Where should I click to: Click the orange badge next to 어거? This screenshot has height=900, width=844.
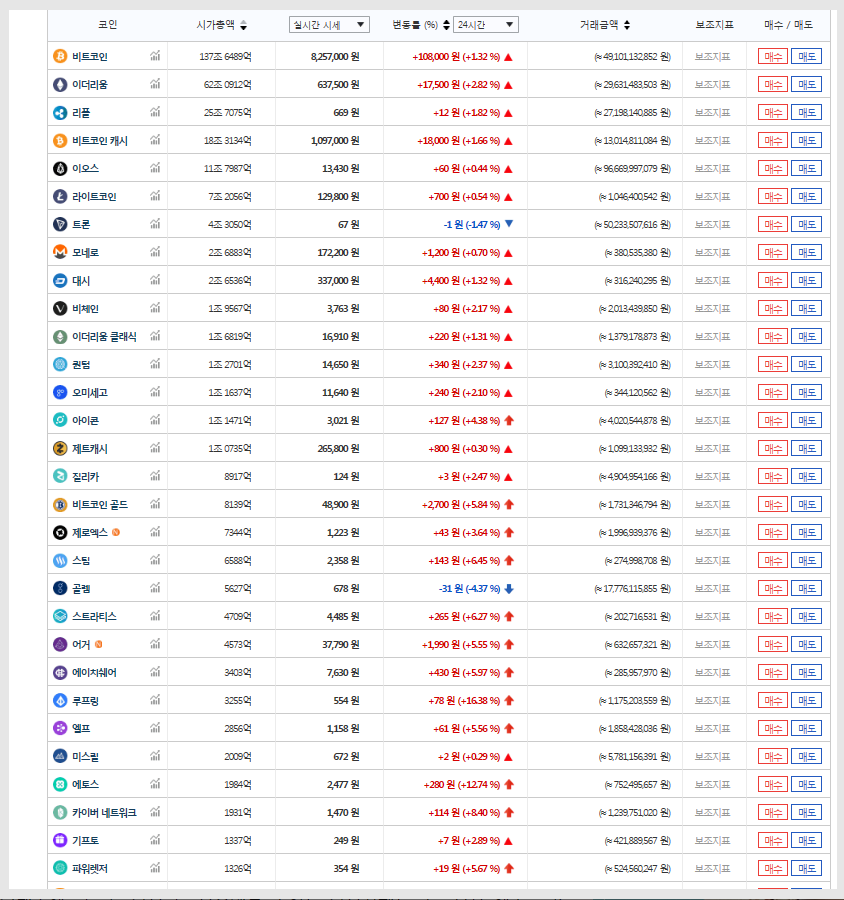click(99, 644)
